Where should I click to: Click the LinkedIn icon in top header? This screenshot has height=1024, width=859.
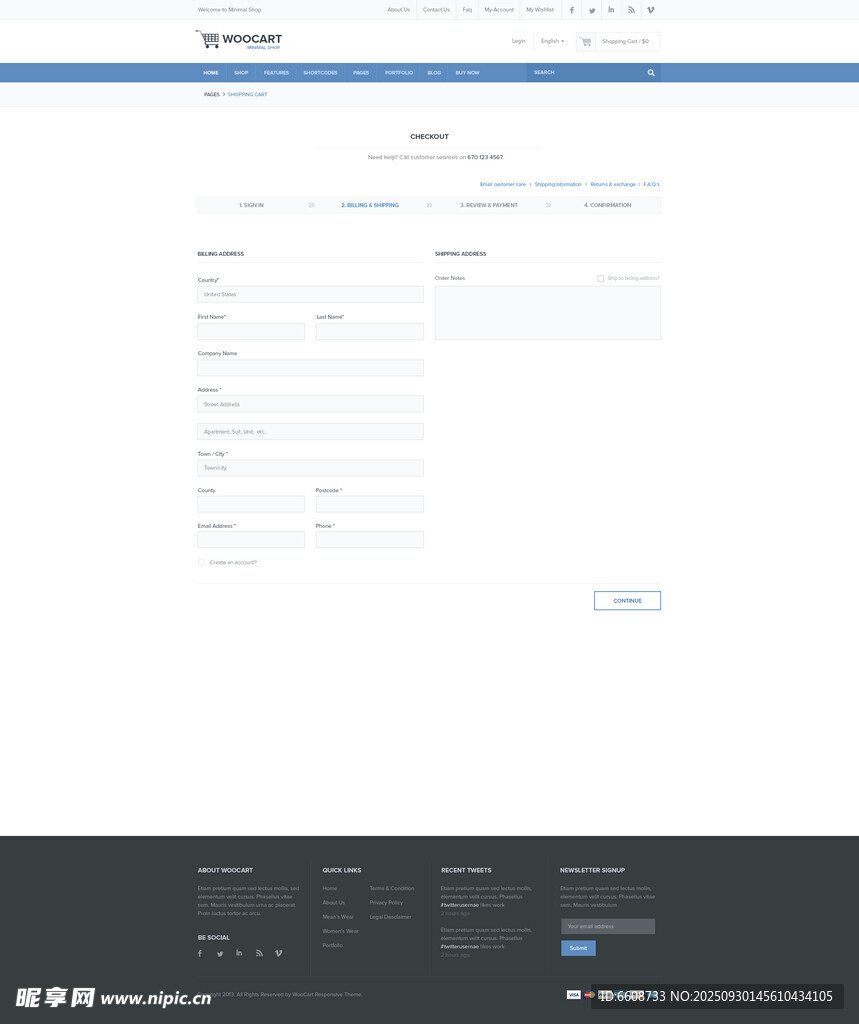(x=611, y=10)
